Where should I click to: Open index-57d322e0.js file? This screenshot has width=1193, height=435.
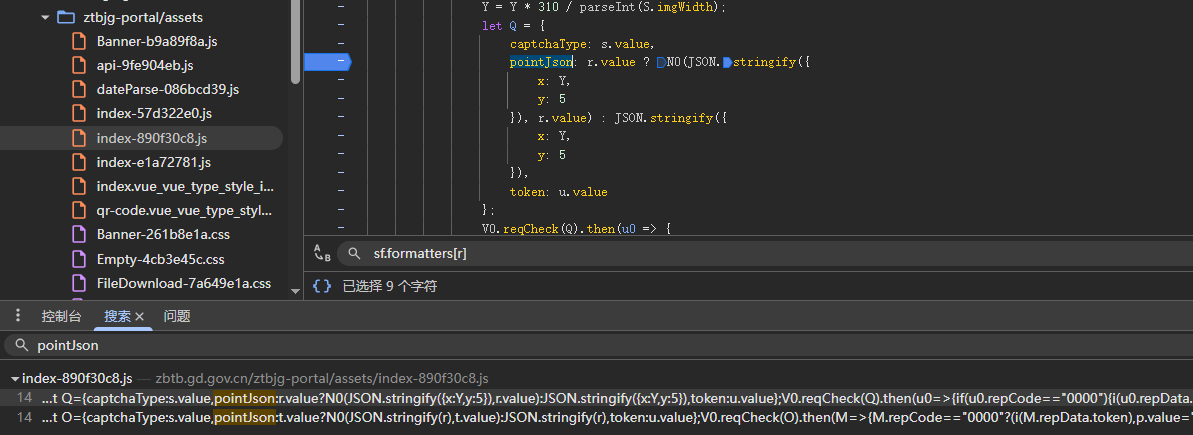(x=154, y=114)
